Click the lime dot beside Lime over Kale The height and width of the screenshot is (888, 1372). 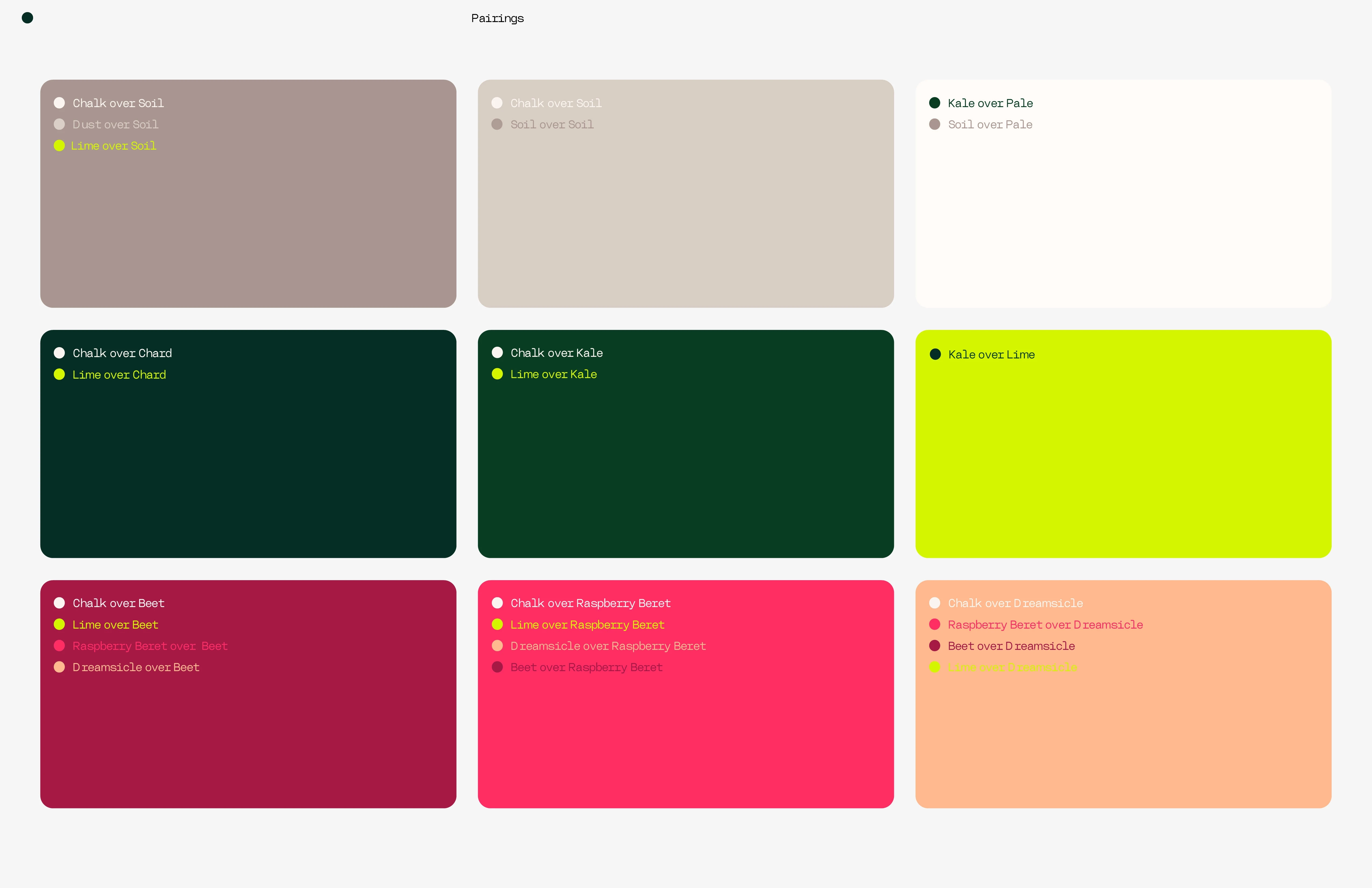point(497,374)
